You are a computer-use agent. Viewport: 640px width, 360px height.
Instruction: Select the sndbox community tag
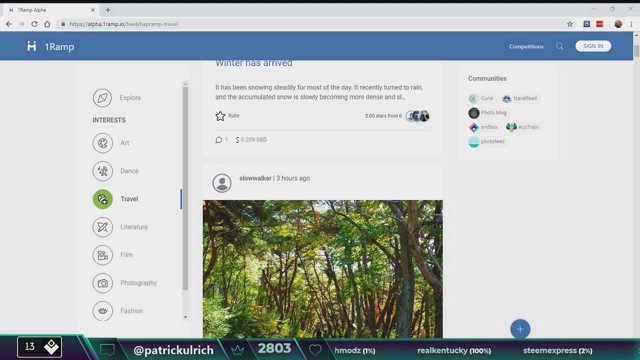(x=484, y=127)
